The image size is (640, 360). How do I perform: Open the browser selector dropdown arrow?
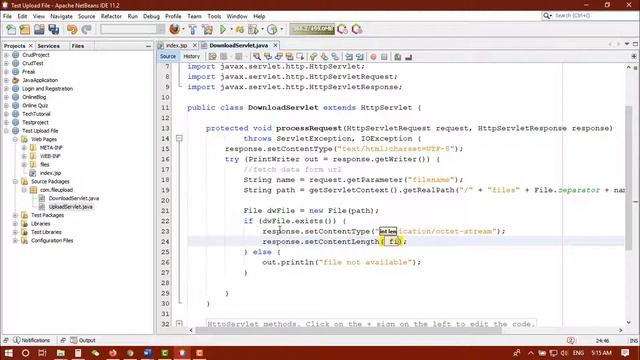(183, 29)
